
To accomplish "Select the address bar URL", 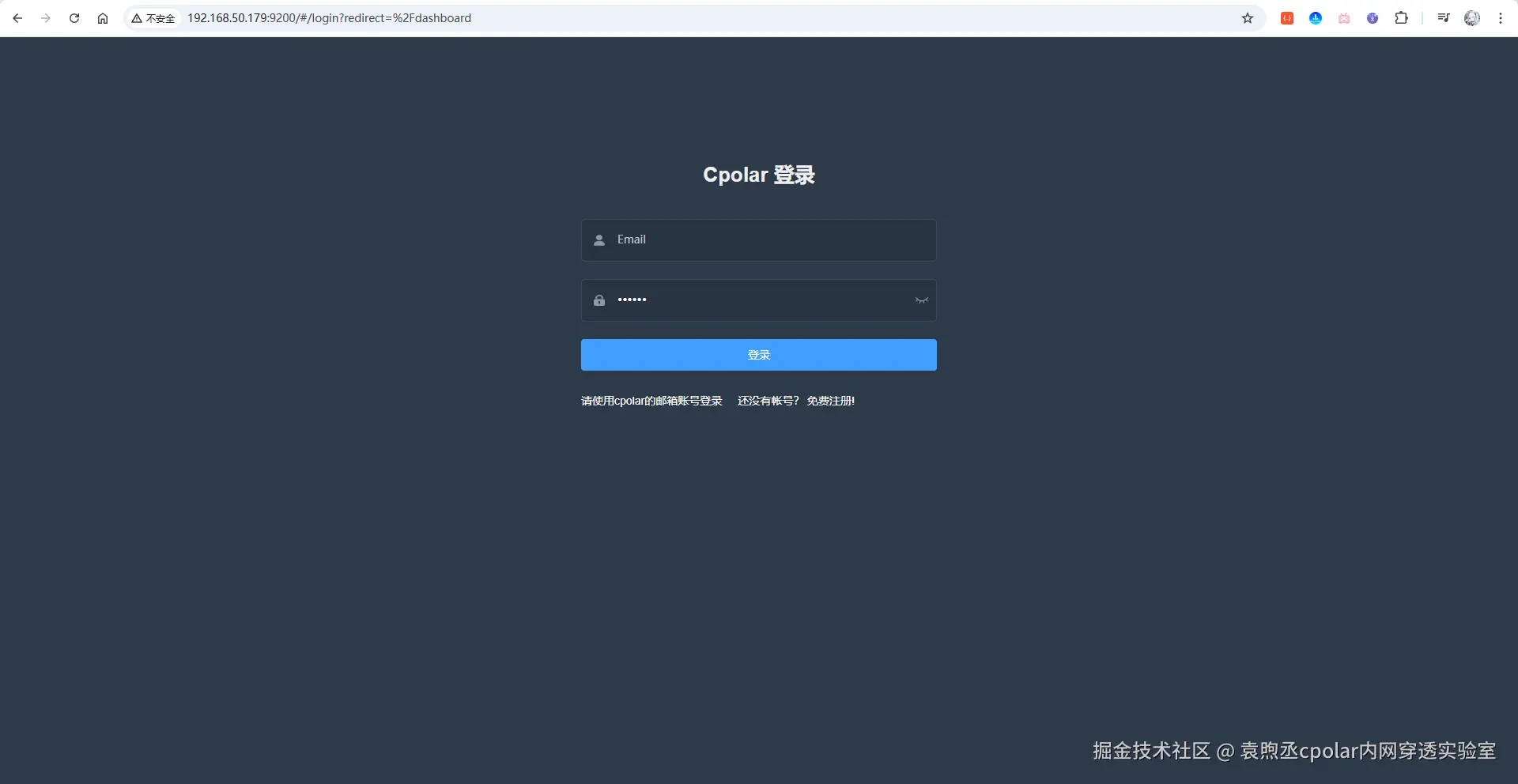I will 329,18.
